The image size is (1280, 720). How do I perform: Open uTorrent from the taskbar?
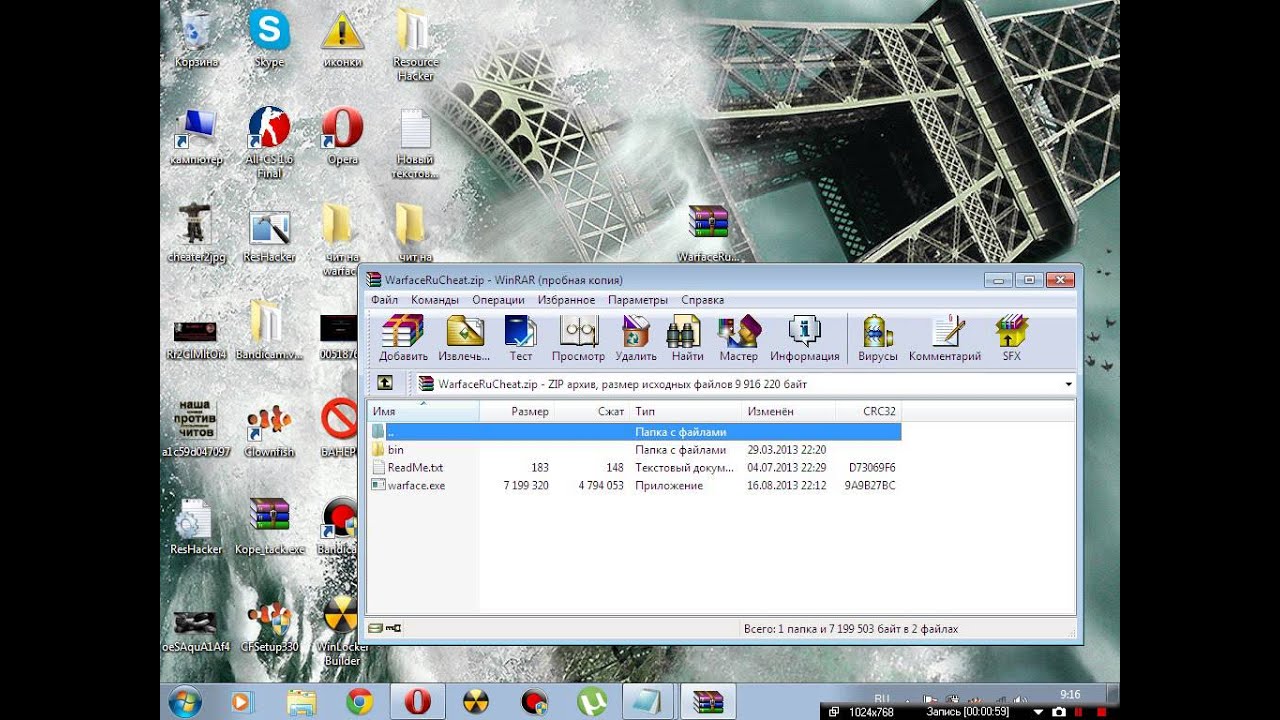[x=592, y=702]
